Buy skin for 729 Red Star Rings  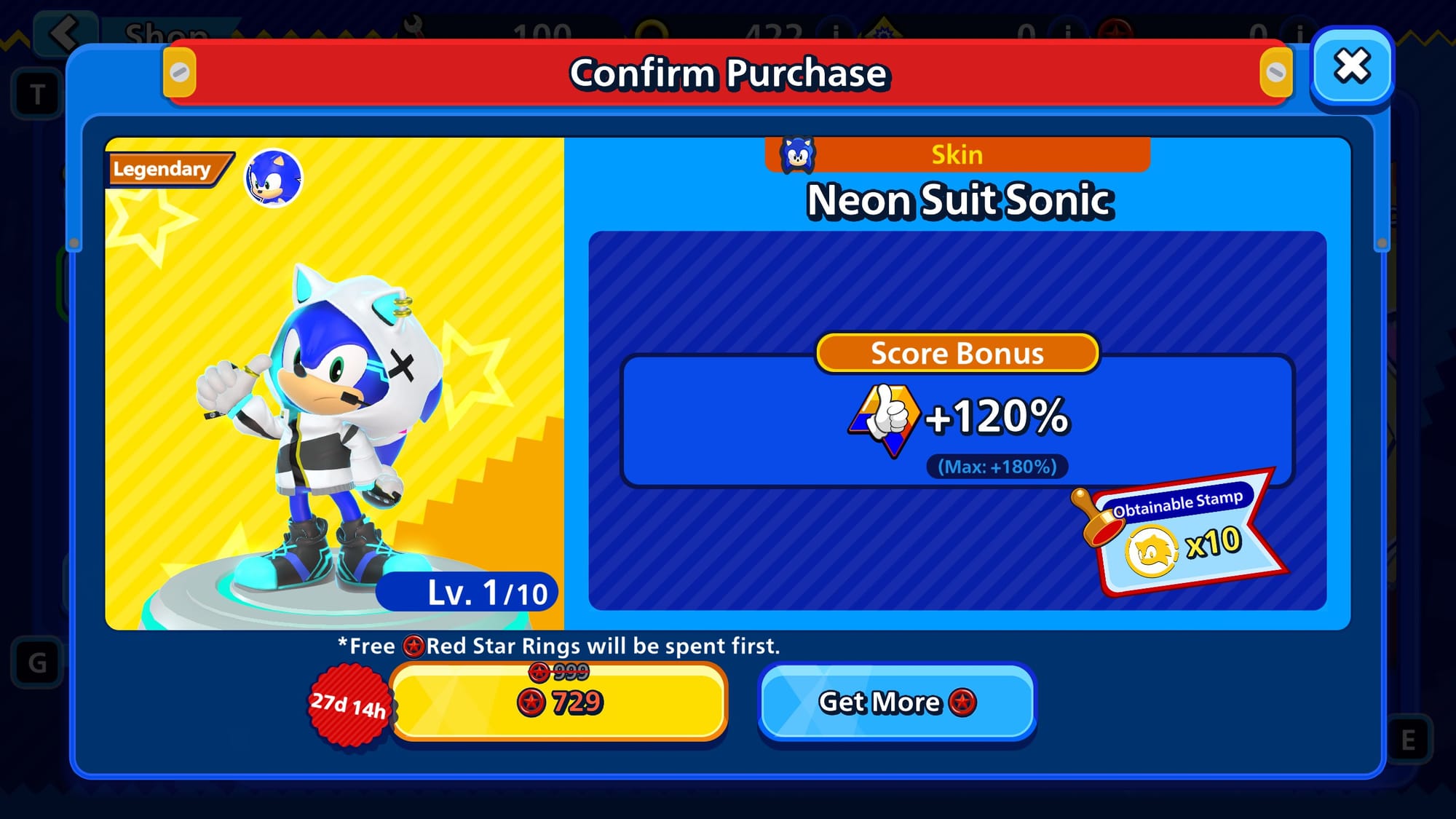559,702
